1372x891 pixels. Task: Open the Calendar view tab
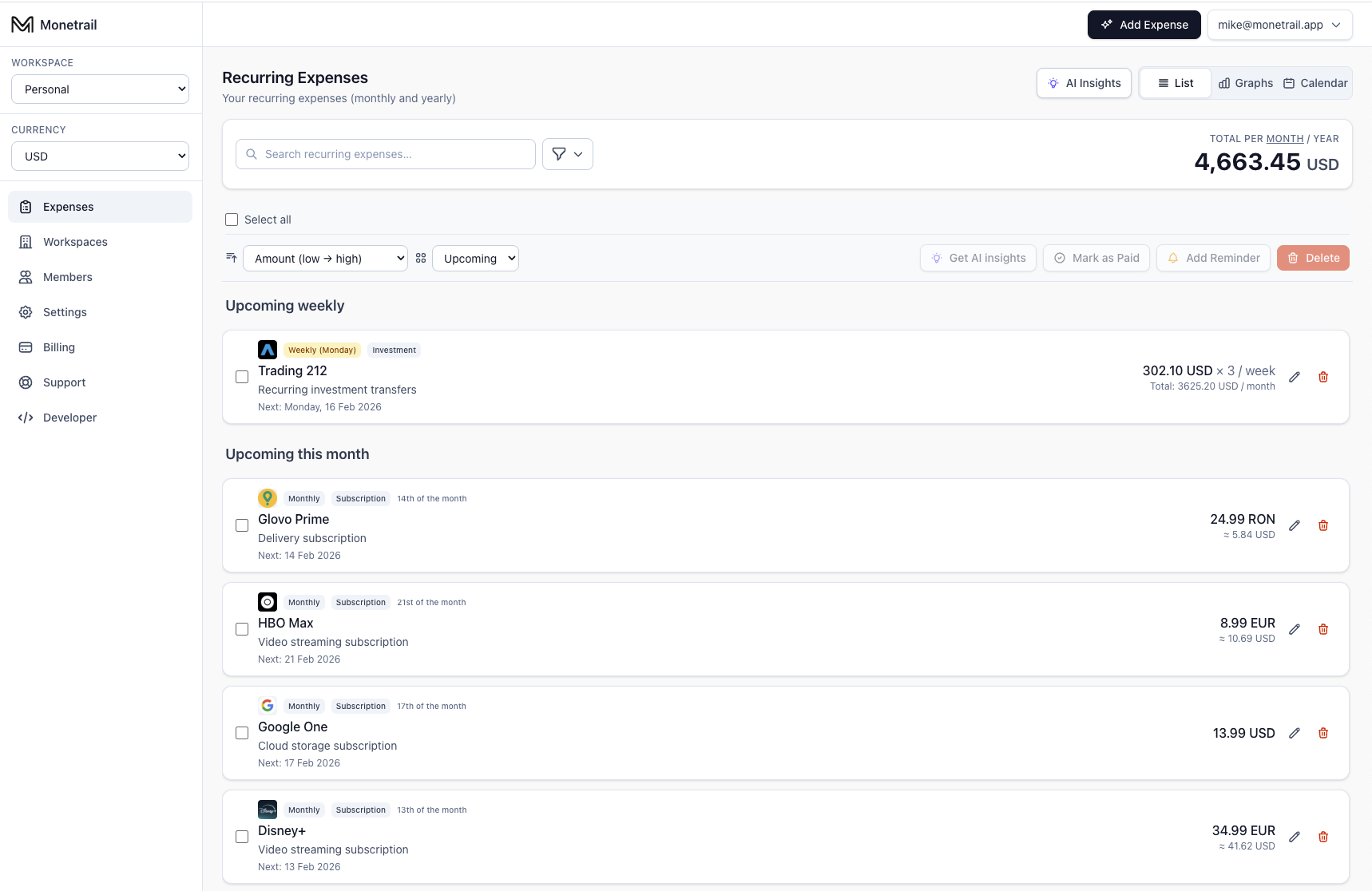click(x=1315, y=83)
